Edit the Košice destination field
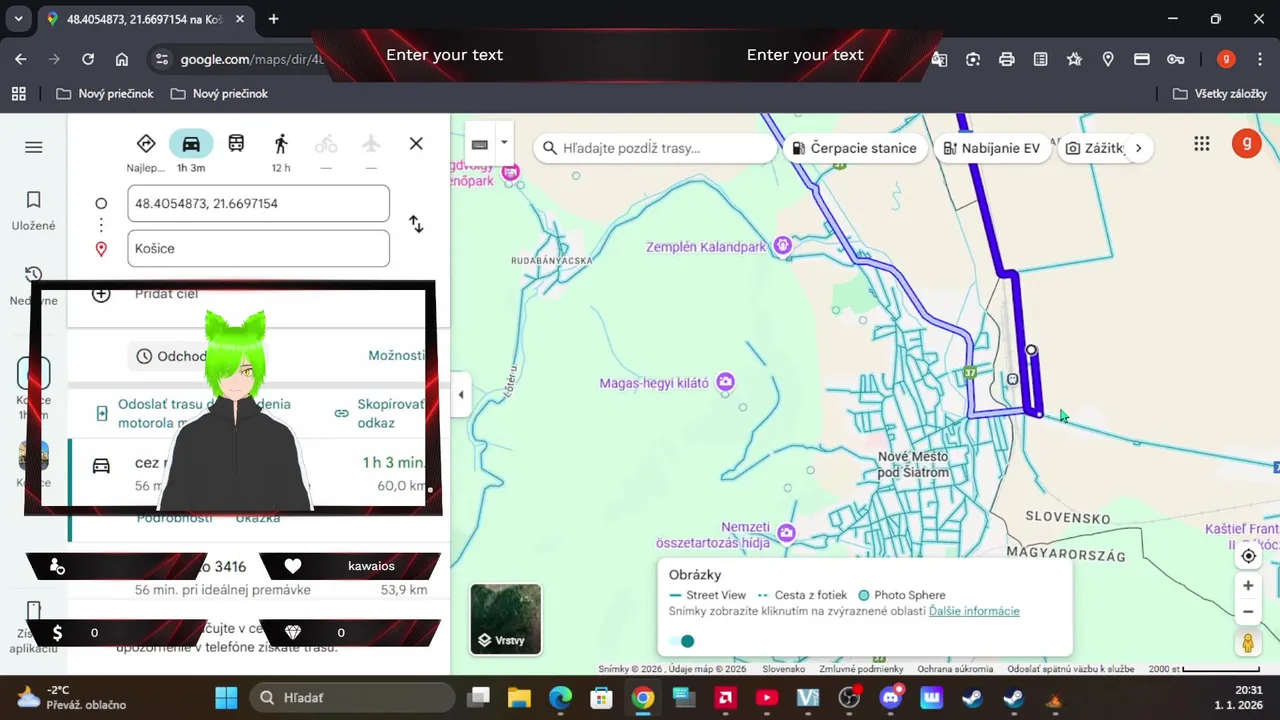The image size is (1280, 720). [x=258, y=248]
